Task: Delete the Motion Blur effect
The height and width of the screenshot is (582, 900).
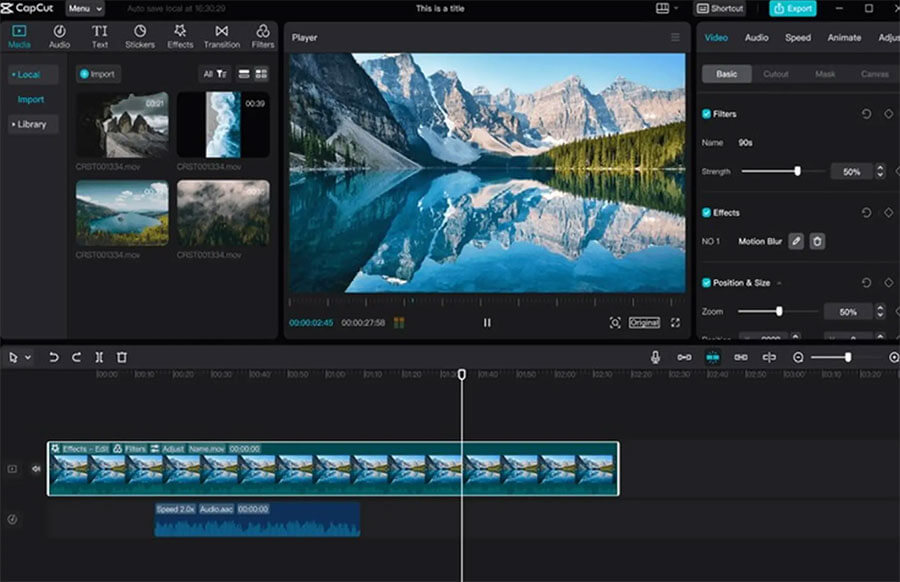Action: (x=817, y=241)
